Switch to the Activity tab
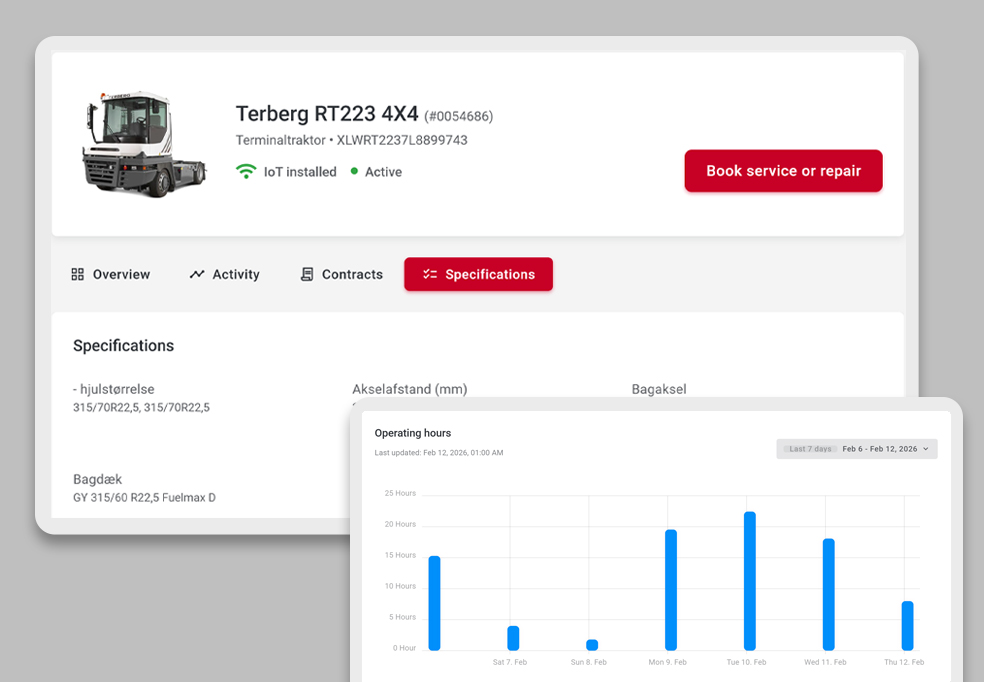 (x=225, y=274)
